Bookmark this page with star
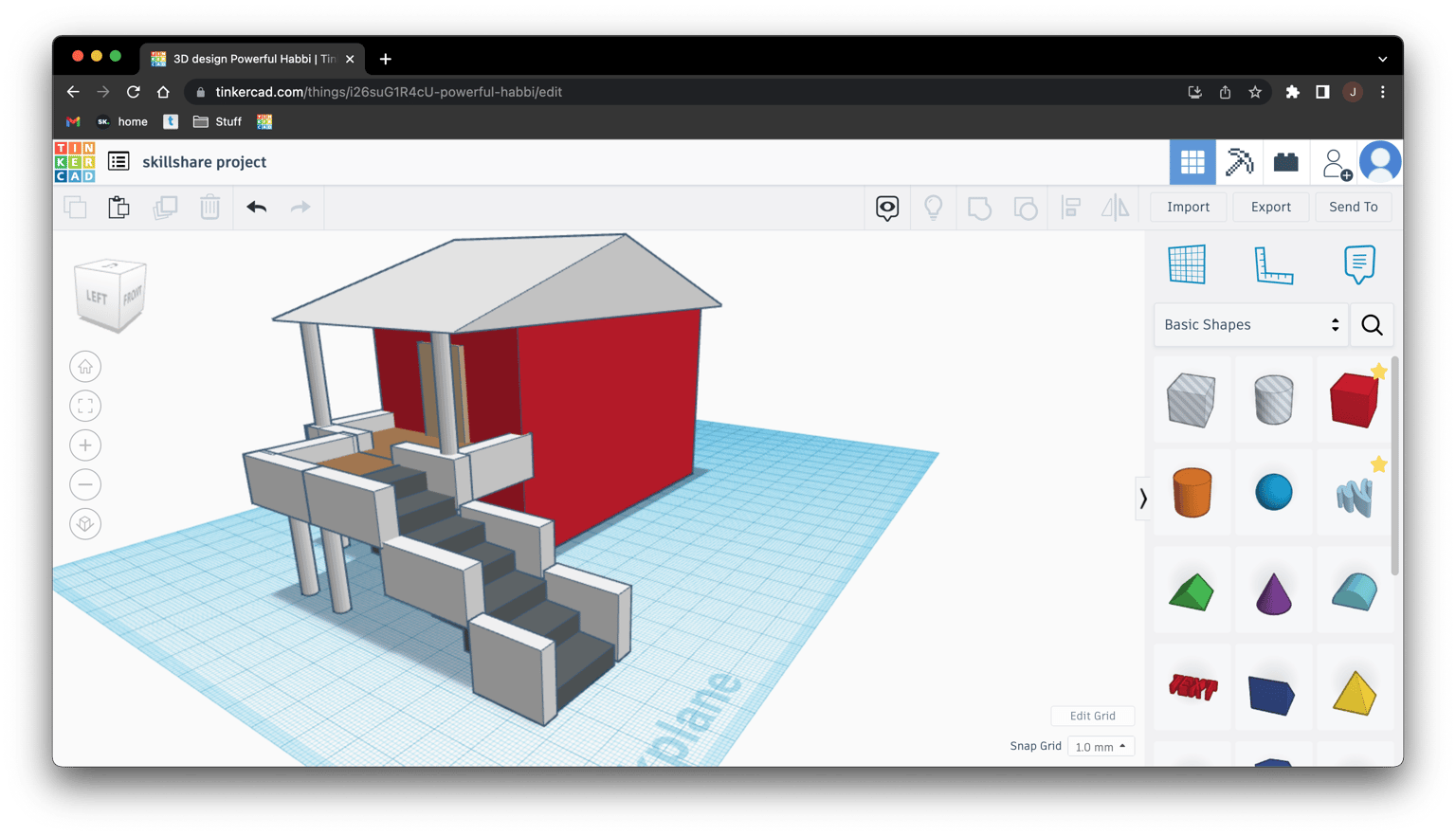 [1255, 92]
